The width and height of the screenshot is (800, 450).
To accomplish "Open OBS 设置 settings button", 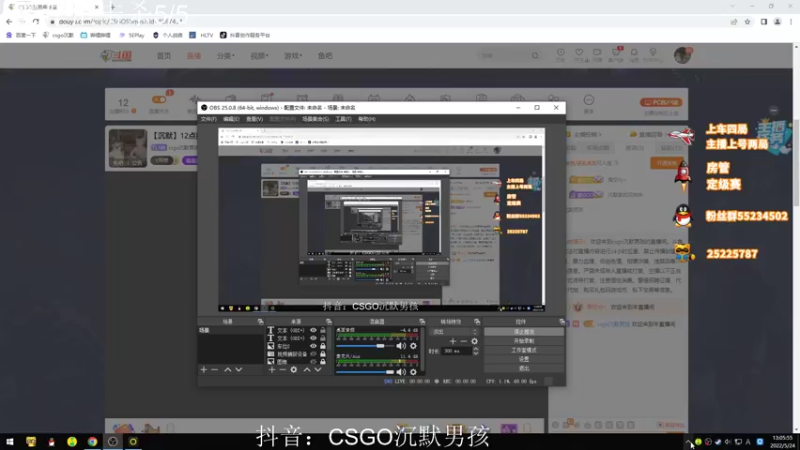I will point(524,359).
